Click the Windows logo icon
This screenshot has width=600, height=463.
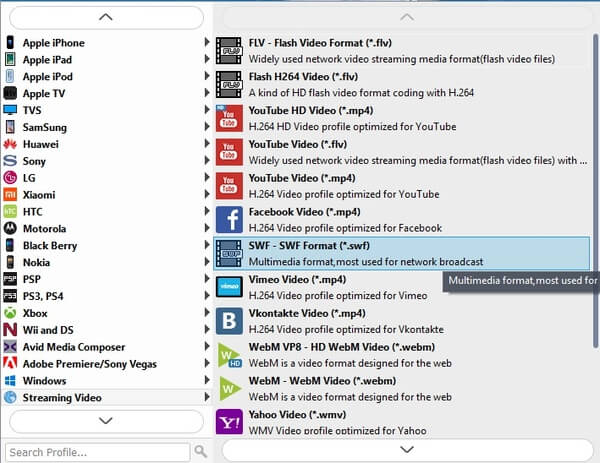tap(10, 380)
